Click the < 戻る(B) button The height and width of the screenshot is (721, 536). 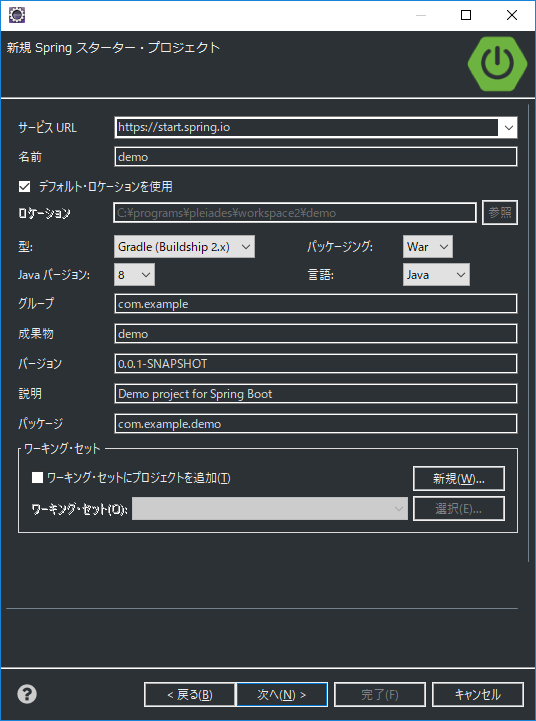(x=189, y=694)
